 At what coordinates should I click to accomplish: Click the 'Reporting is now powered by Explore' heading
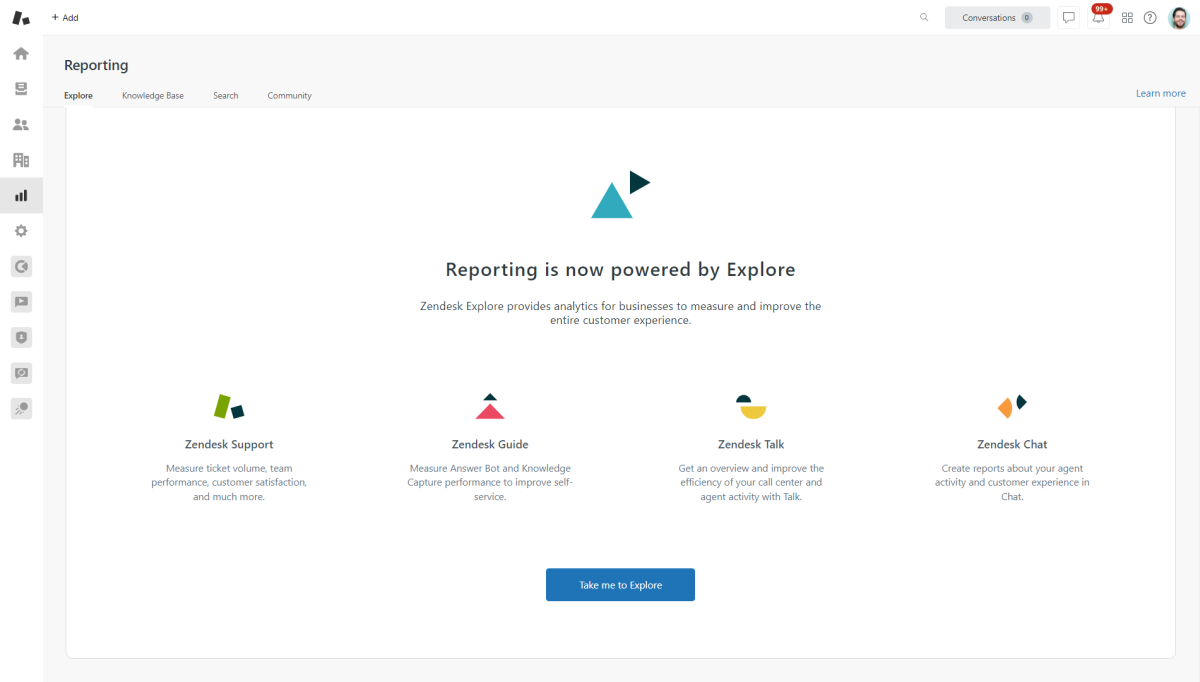(x=620, y=270)
